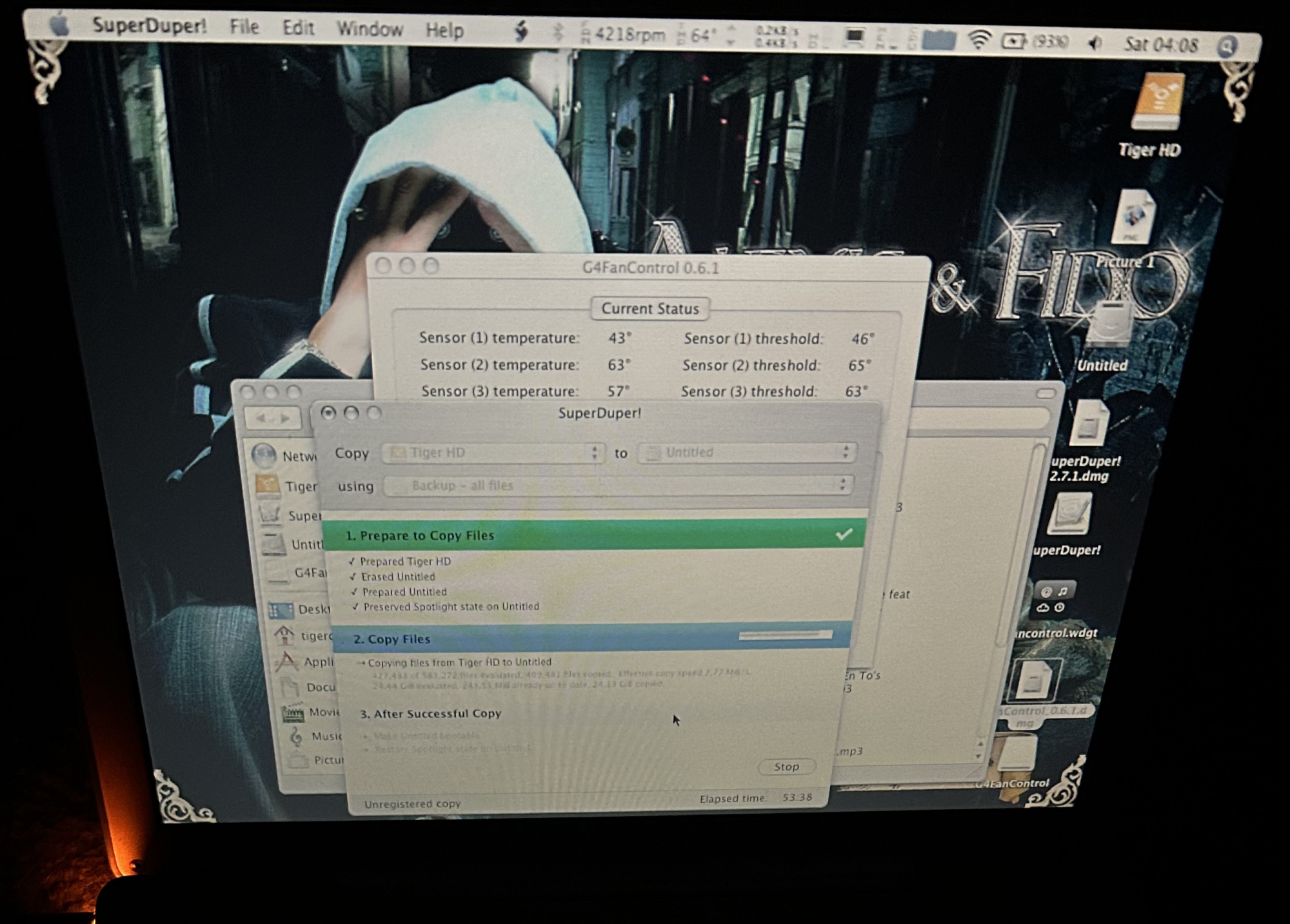Select Untitled volume in Finder sidebar
The width and height of the screenshot is (1290, 924).
click(293, 544)
